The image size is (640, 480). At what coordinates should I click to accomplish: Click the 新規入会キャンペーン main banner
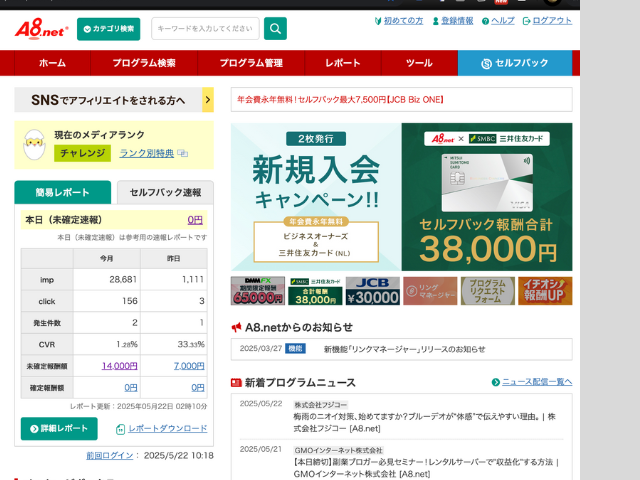(x=402, y=197)
